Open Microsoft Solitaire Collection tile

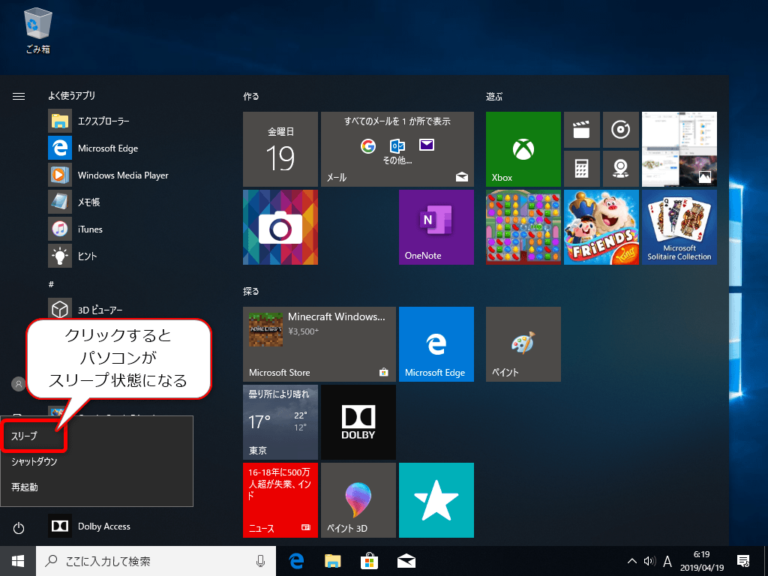click(x=679, y=227)
